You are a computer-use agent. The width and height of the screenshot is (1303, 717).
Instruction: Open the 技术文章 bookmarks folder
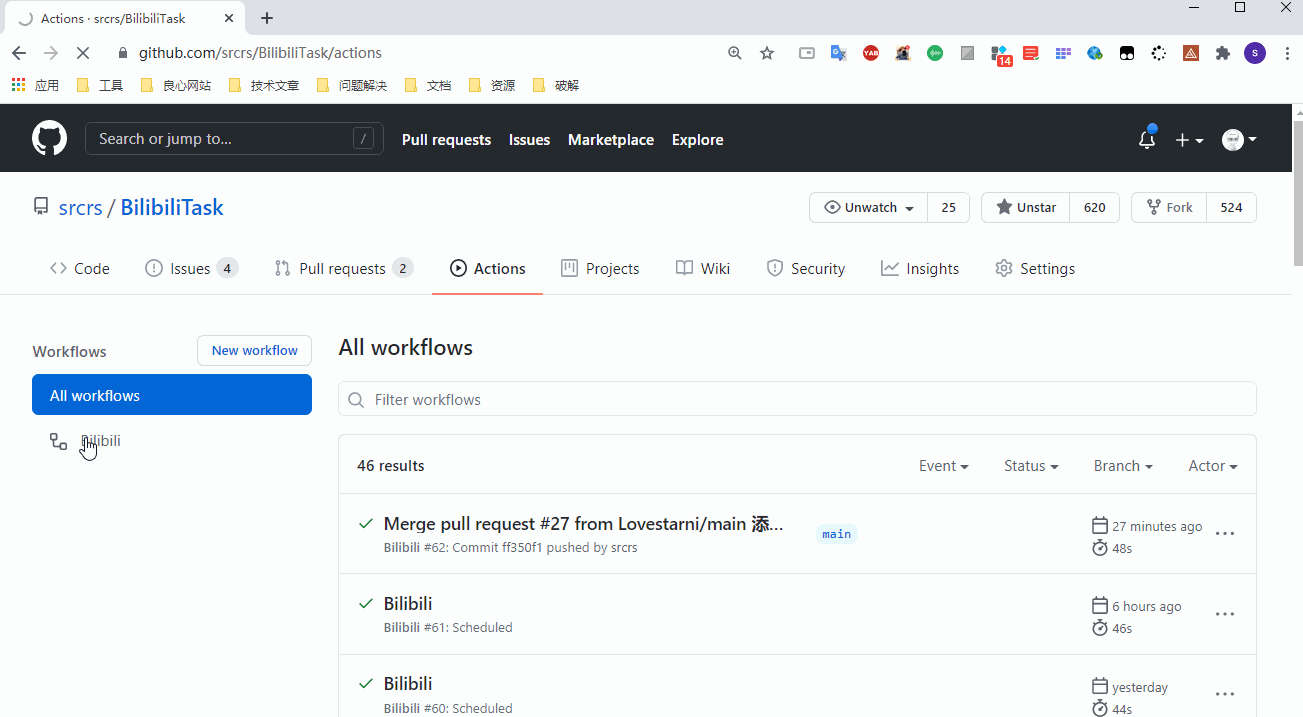pyautogui.click(x=264, y=85)
